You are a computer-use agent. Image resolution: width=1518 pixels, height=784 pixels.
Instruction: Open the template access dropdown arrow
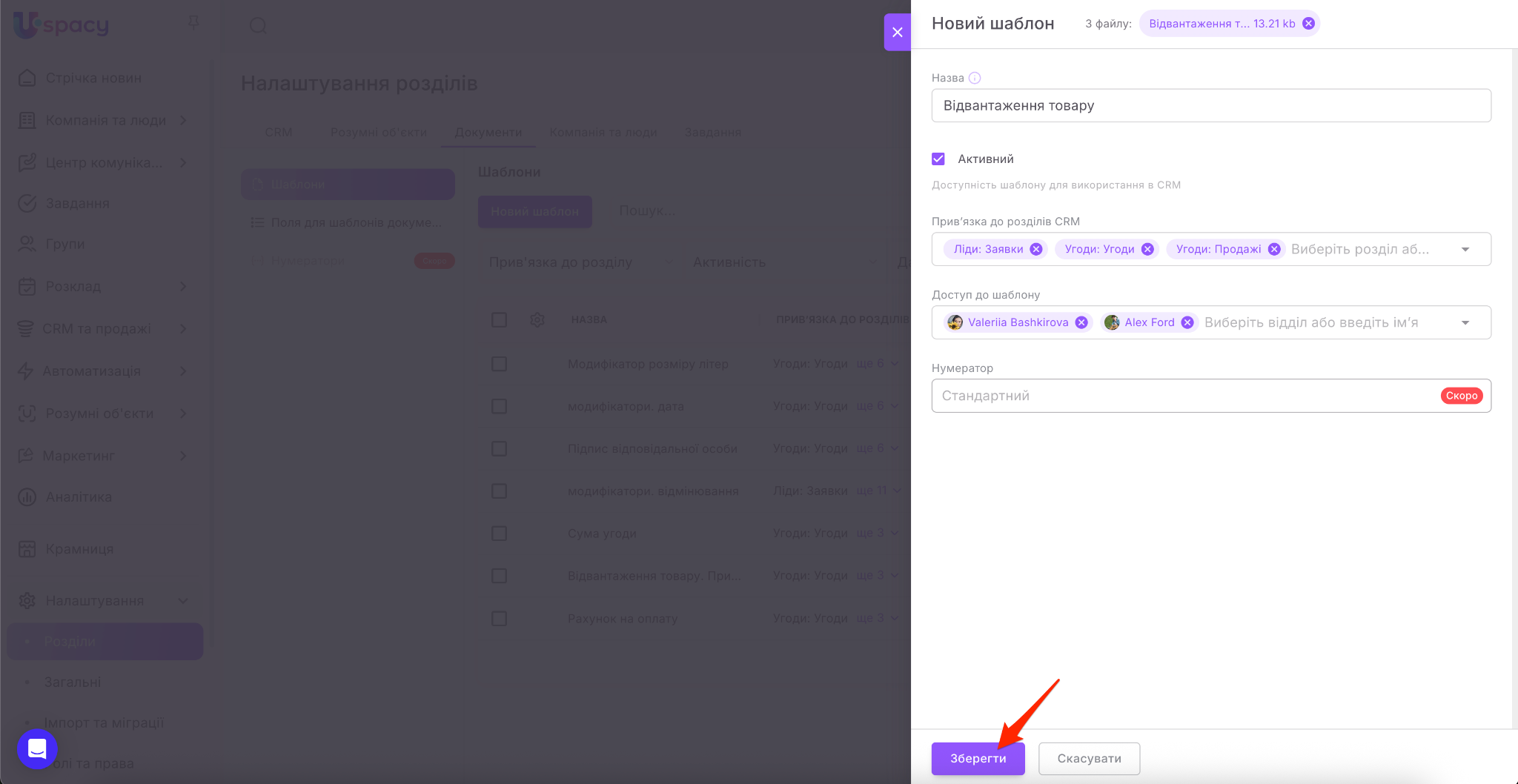1465,322
